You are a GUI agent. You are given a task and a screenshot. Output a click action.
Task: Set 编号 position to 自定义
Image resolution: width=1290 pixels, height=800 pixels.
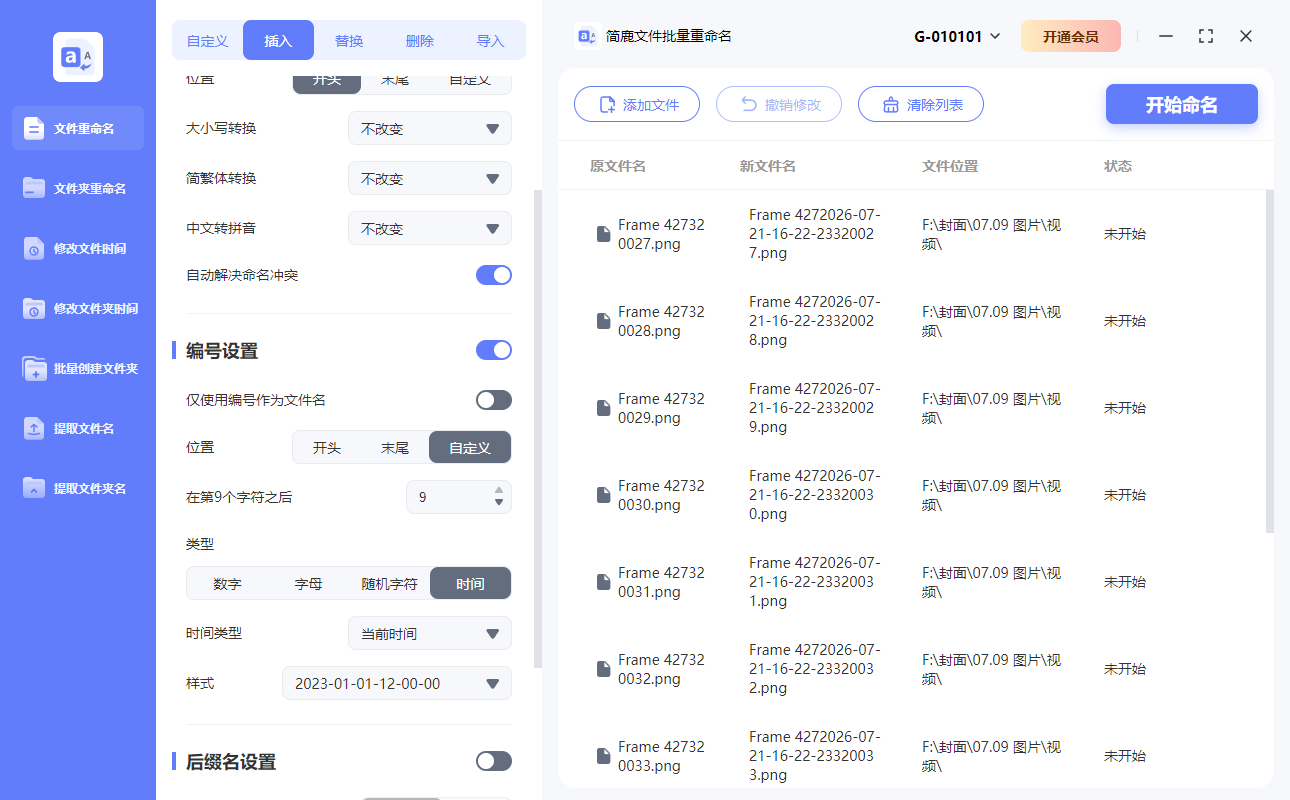coord(470,447)
